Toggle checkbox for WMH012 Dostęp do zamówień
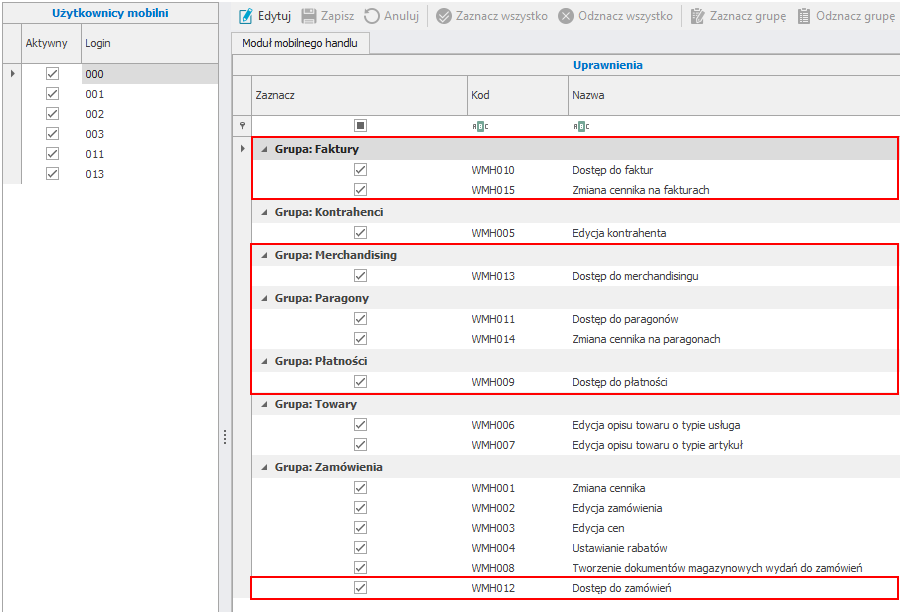The height and width of the screenshot is (612, 900). coord(360,588)
